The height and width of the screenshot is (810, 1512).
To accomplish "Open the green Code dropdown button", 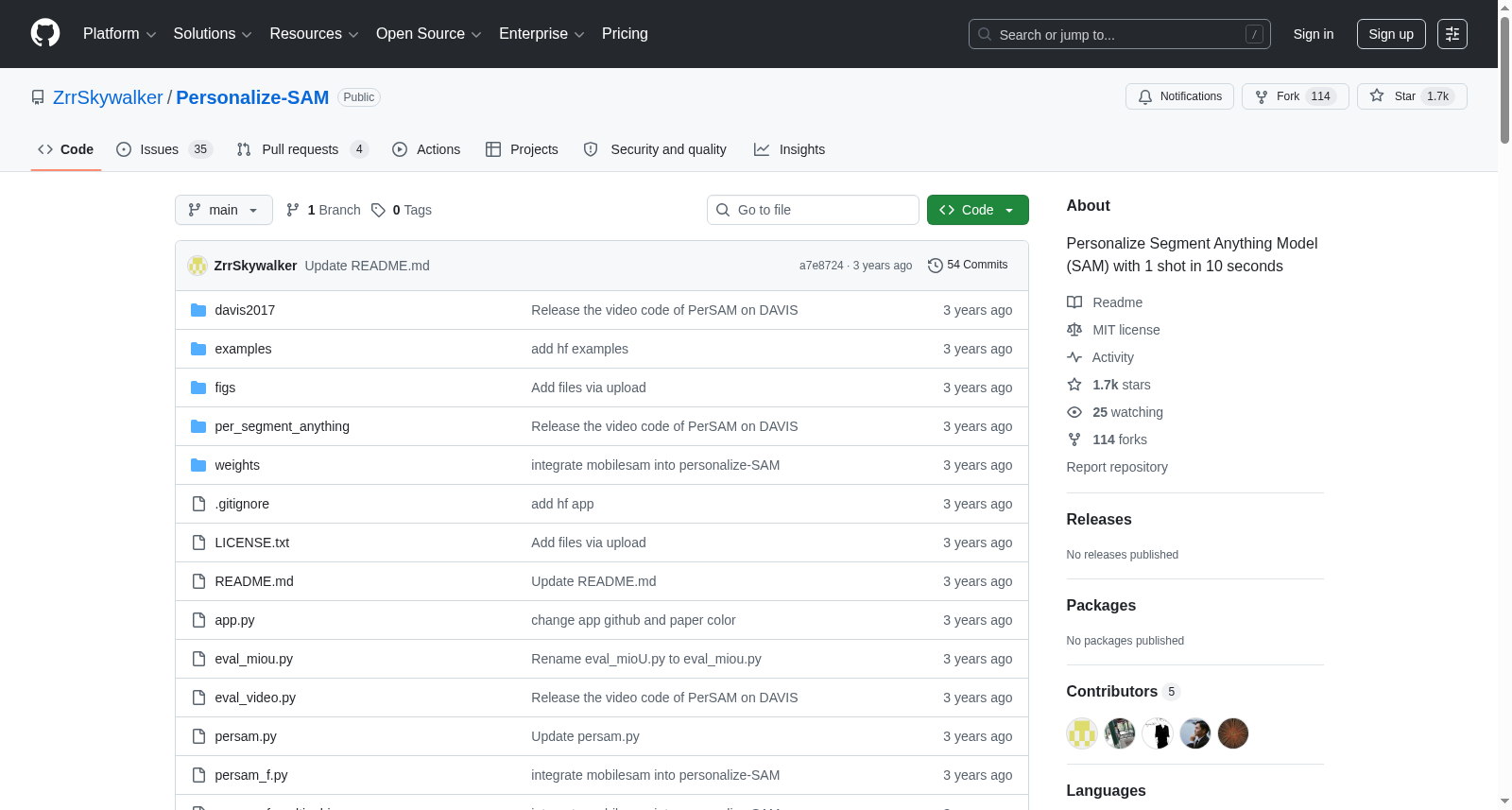I will [x=978, y=210].
